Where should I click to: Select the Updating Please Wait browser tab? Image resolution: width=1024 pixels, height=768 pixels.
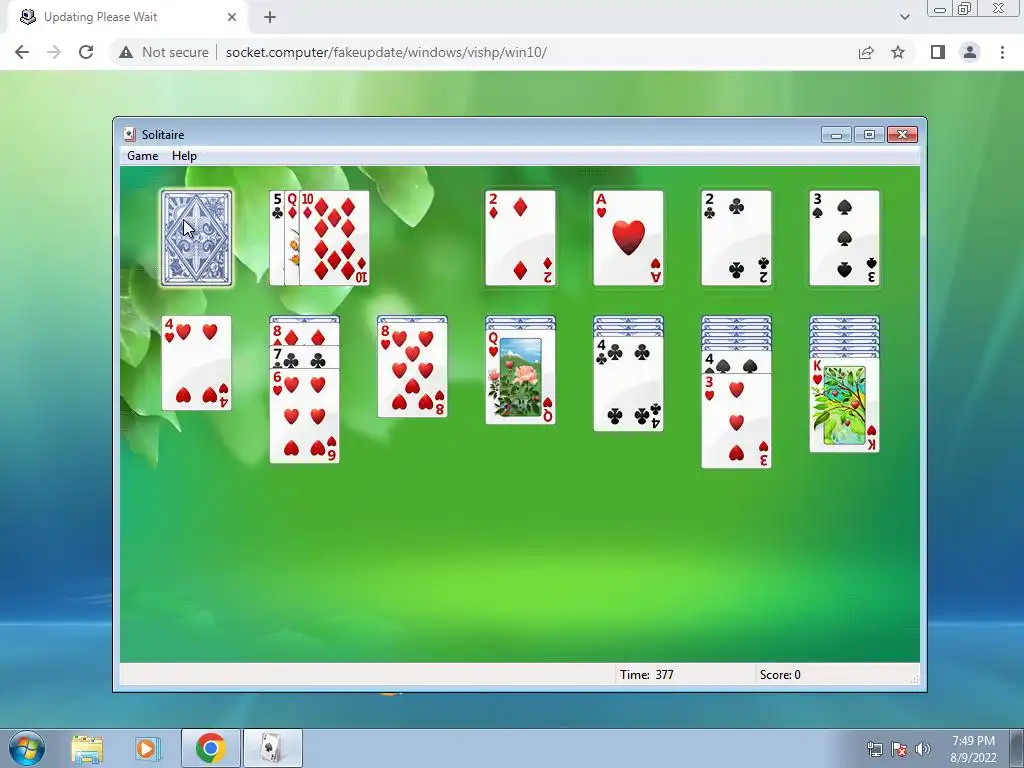coord(127,17)
